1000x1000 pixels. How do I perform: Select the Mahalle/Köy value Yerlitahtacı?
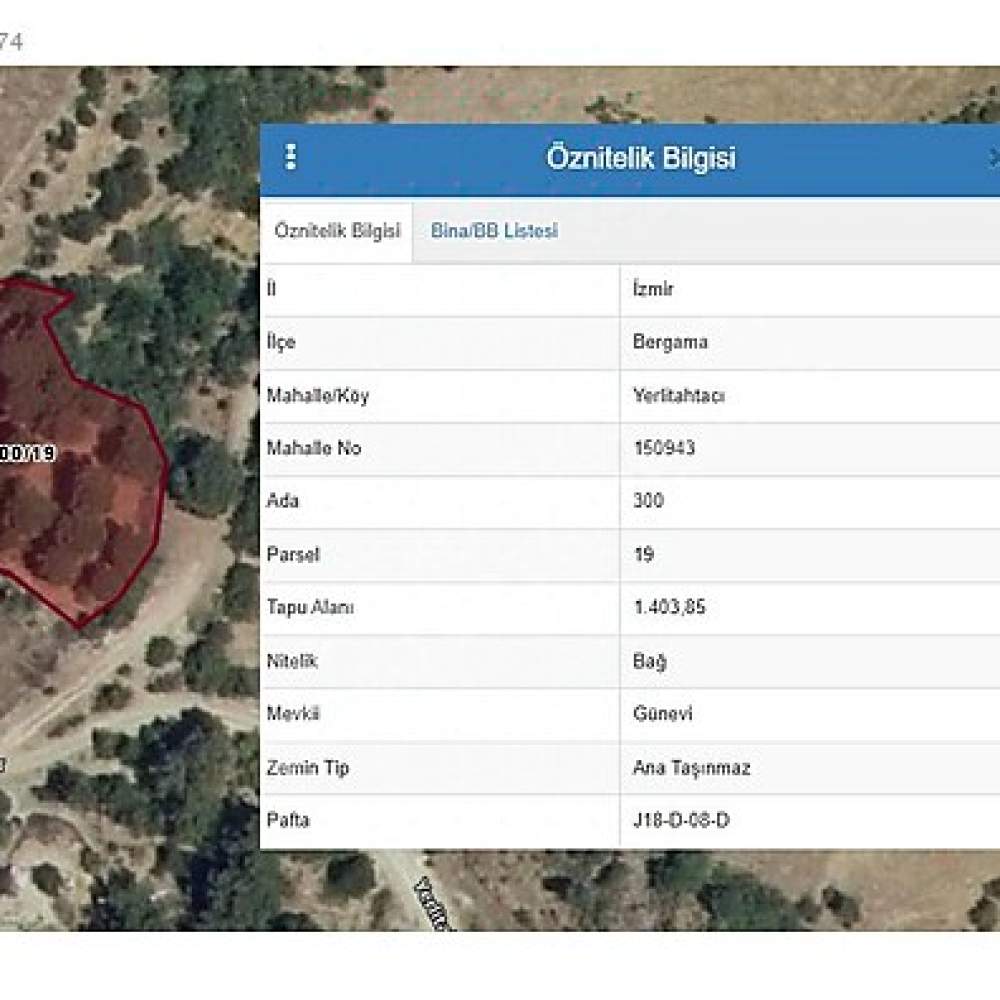pyautogui.click(x=679, y=396)
